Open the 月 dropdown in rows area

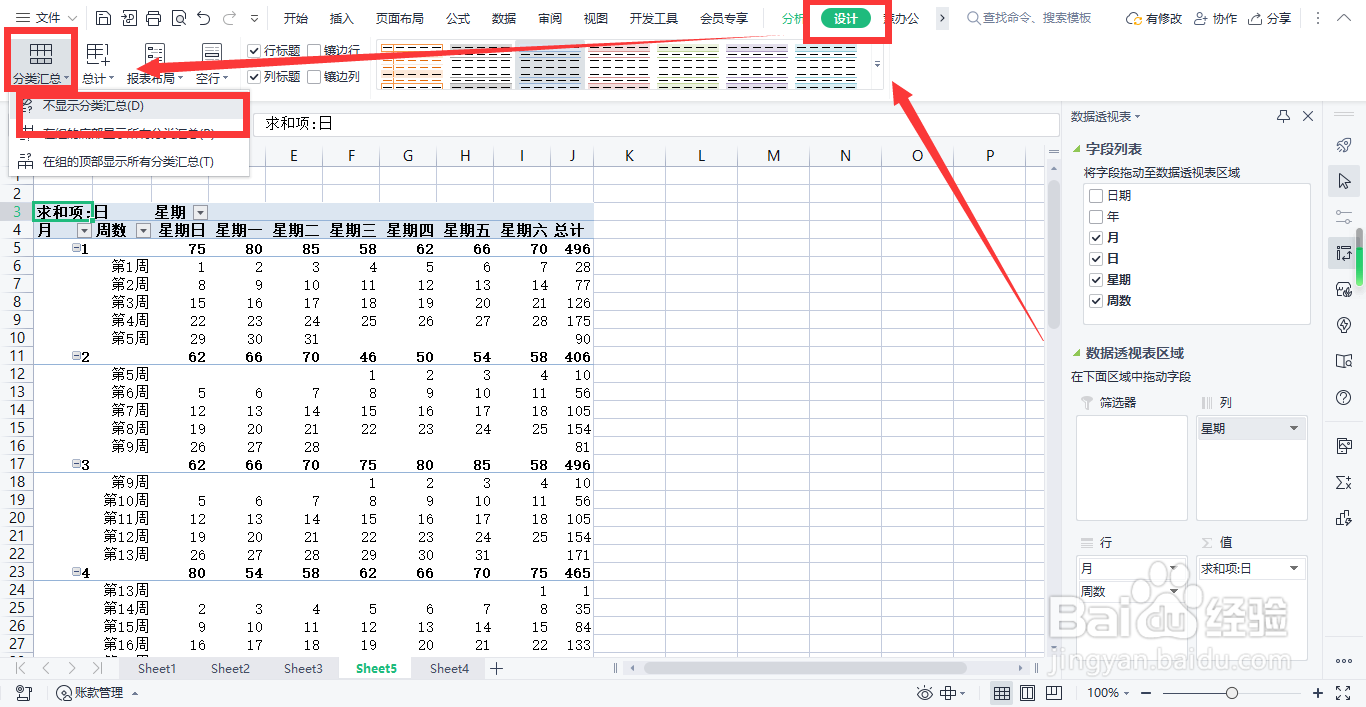point(1172,568)
